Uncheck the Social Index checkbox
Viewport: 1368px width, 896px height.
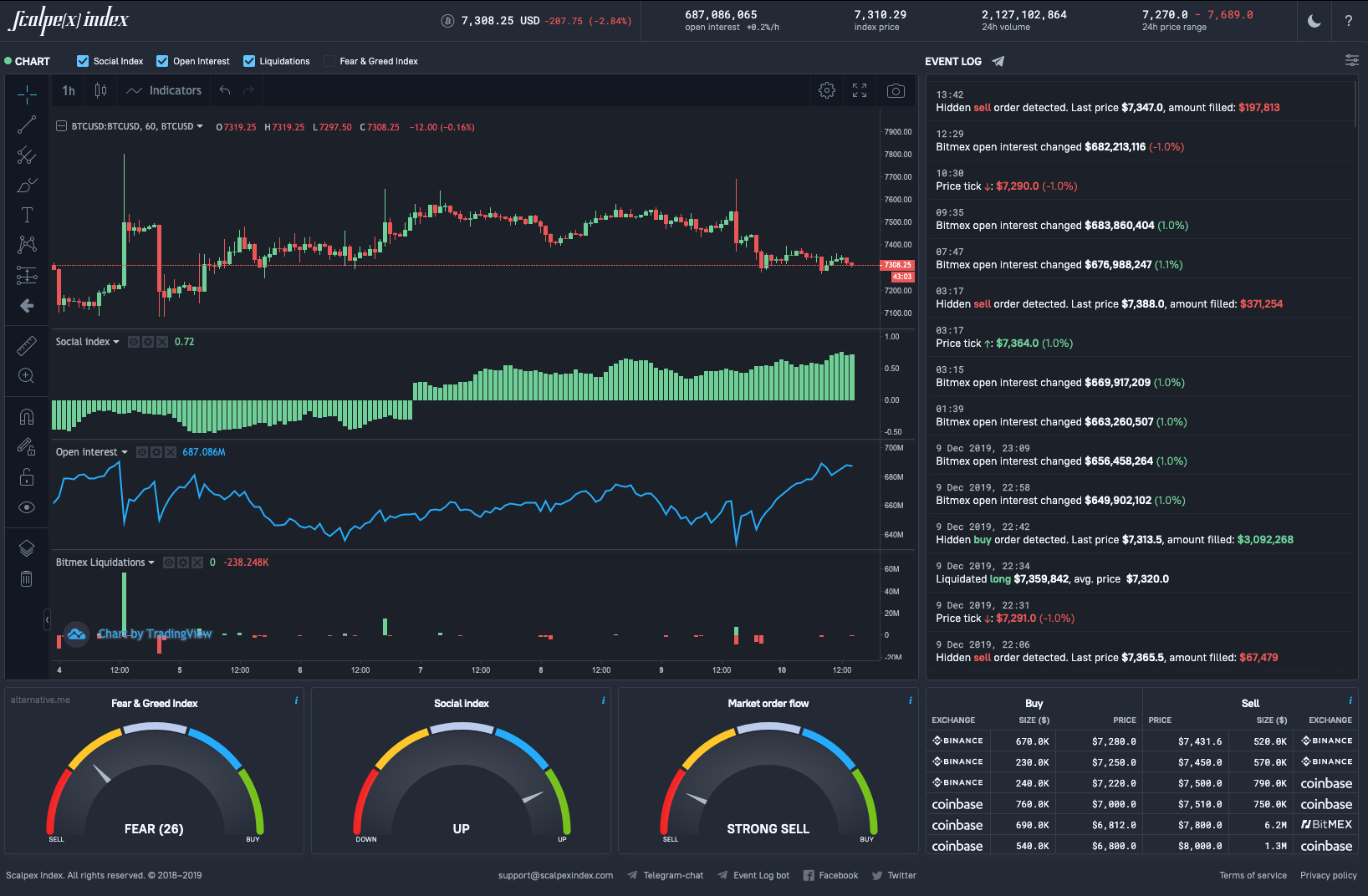point(83,61)
